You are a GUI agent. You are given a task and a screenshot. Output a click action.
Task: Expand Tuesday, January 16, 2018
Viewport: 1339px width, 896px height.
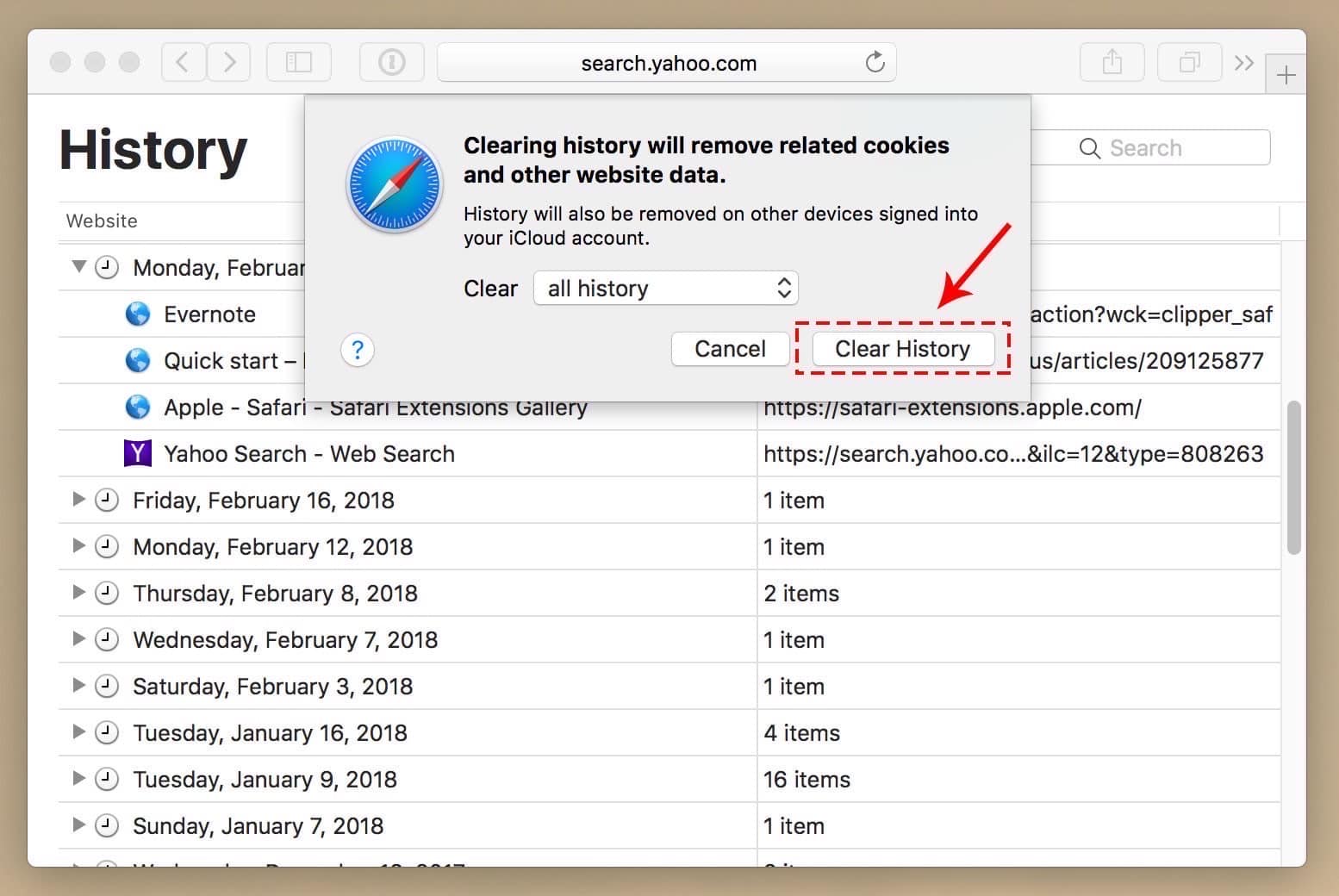tap(78, 731)
